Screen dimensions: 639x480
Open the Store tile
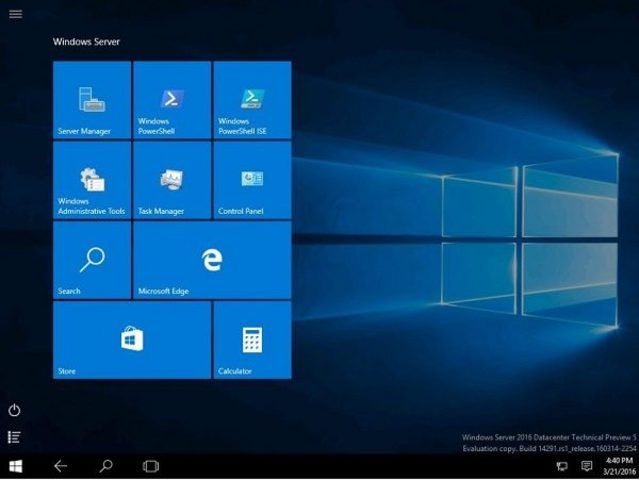[132, 340]
